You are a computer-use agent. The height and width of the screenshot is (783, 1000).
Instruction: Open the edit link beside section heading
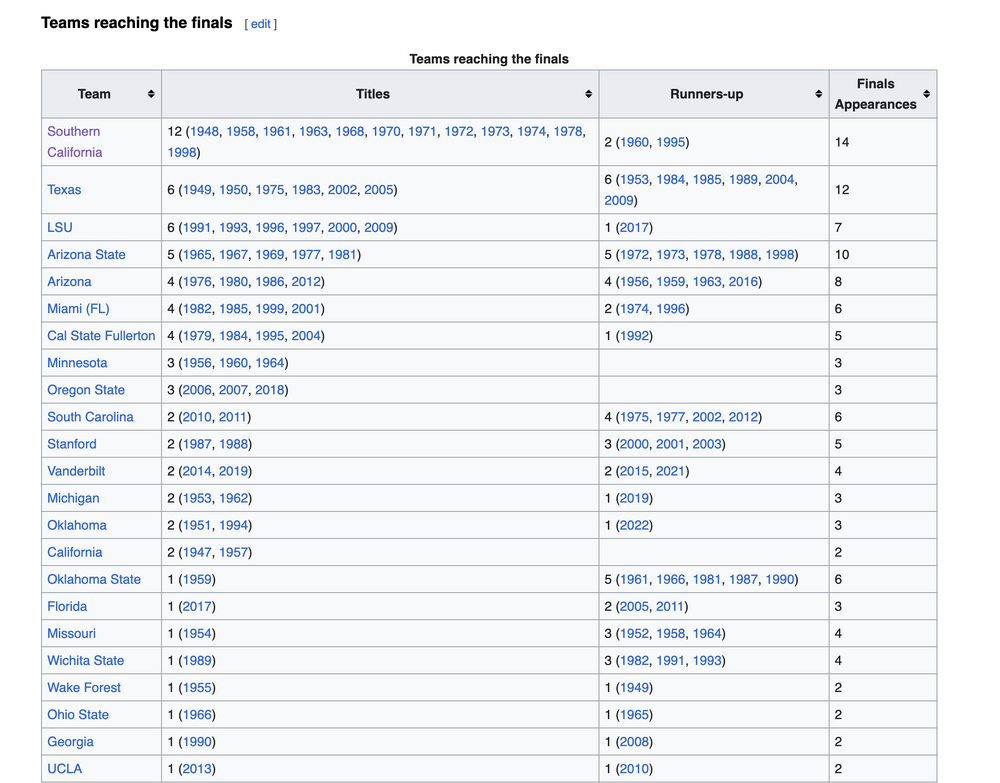pyautogui.click(x=260, y=24)
